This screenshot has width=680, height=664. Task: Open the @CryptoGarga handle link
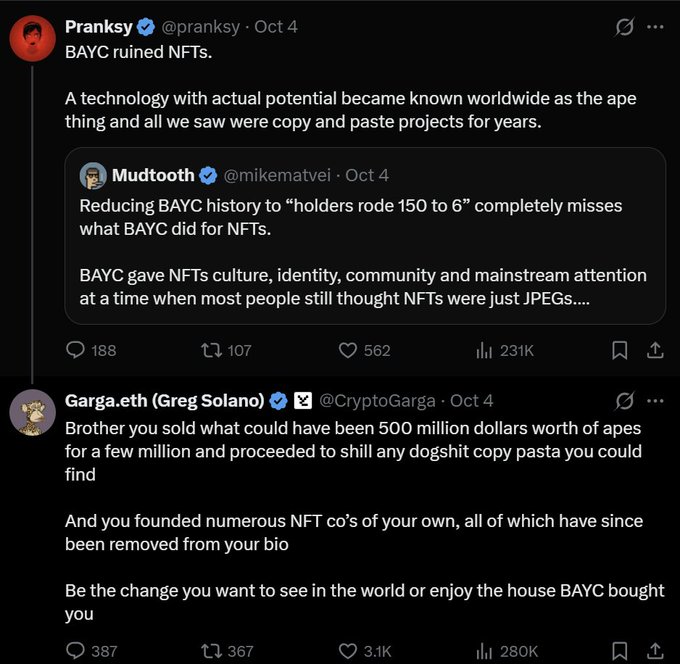pyautogui.click(x=377, y=401)
